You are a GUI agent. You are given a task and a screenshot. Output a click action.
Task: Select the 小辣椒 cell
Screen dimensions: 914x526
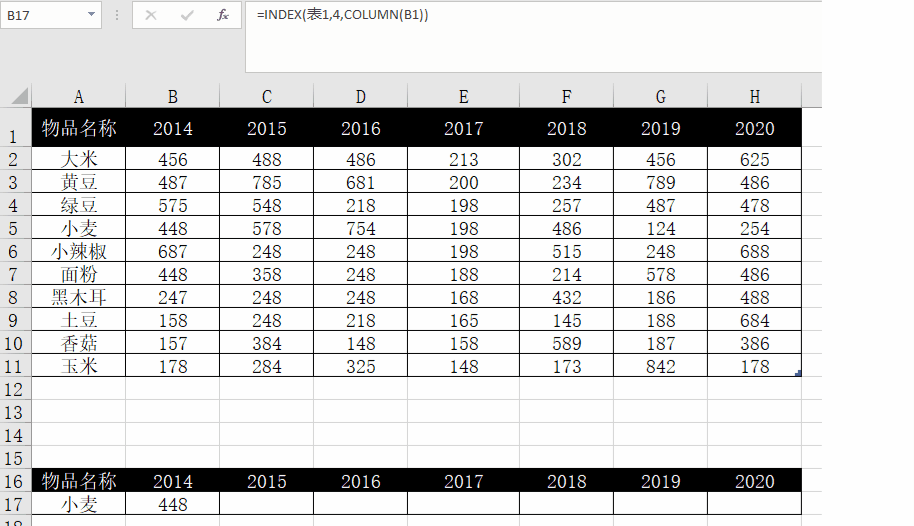coord(79,251)
